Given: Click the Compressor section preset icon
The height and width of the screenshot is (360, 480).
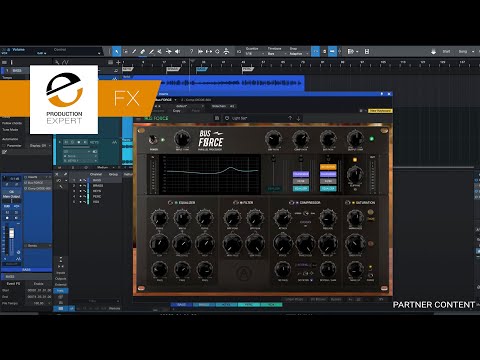Looking at the screenshot, I should [x=291, y=203].
